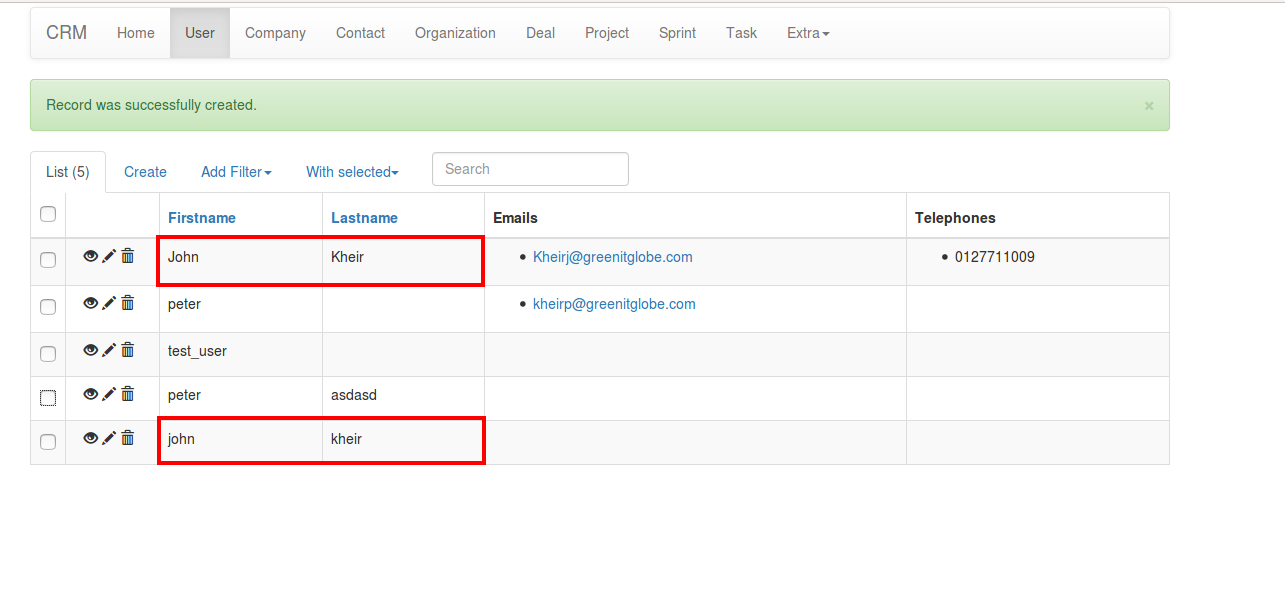Image resolution: width=1285 pixels, height=604 pixels.
Task: Open the Extra menu in the navigation bar
Action: (x=807, y=32)
